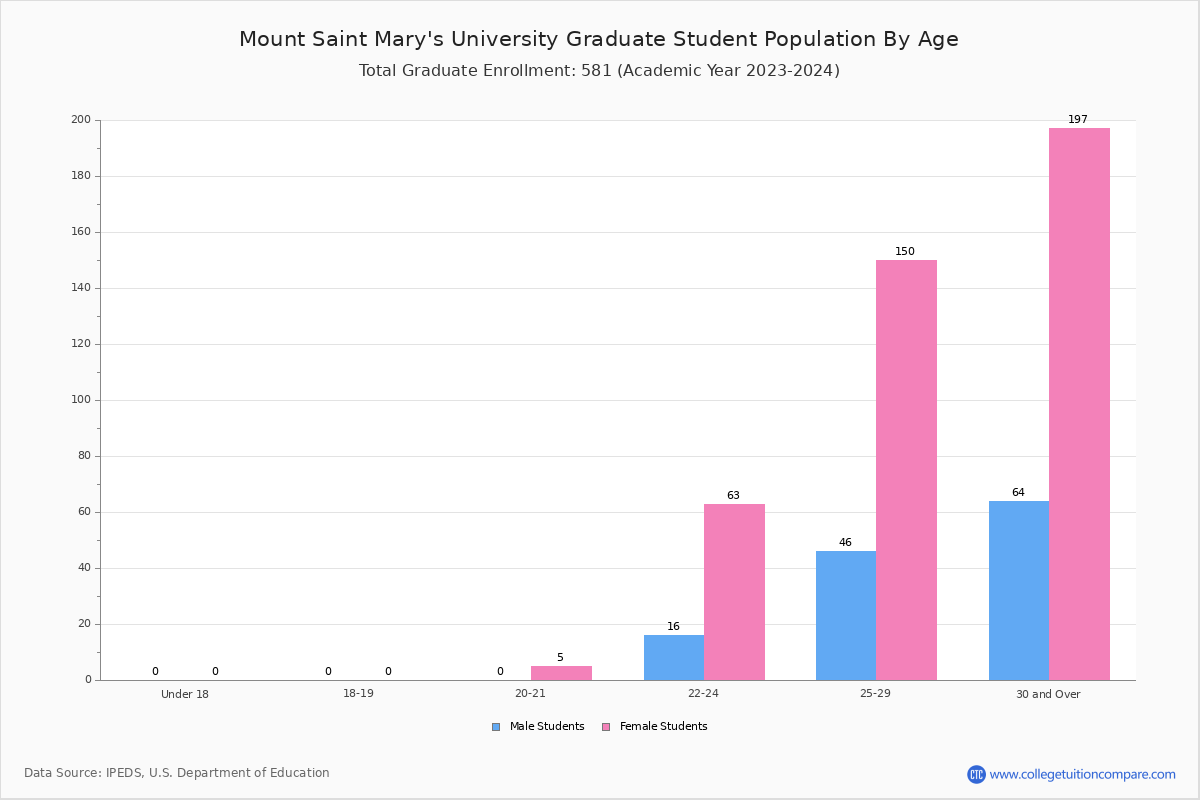
Task: Toggle the Male Students legend swatch
Action: [496, 727]
